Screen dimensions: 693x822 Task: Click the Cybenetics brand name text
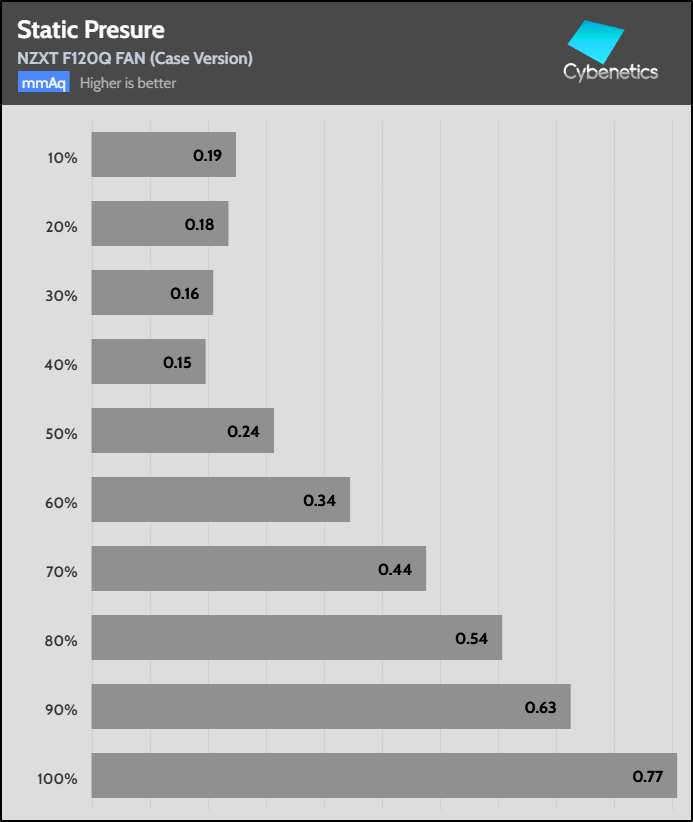(610, 71)
